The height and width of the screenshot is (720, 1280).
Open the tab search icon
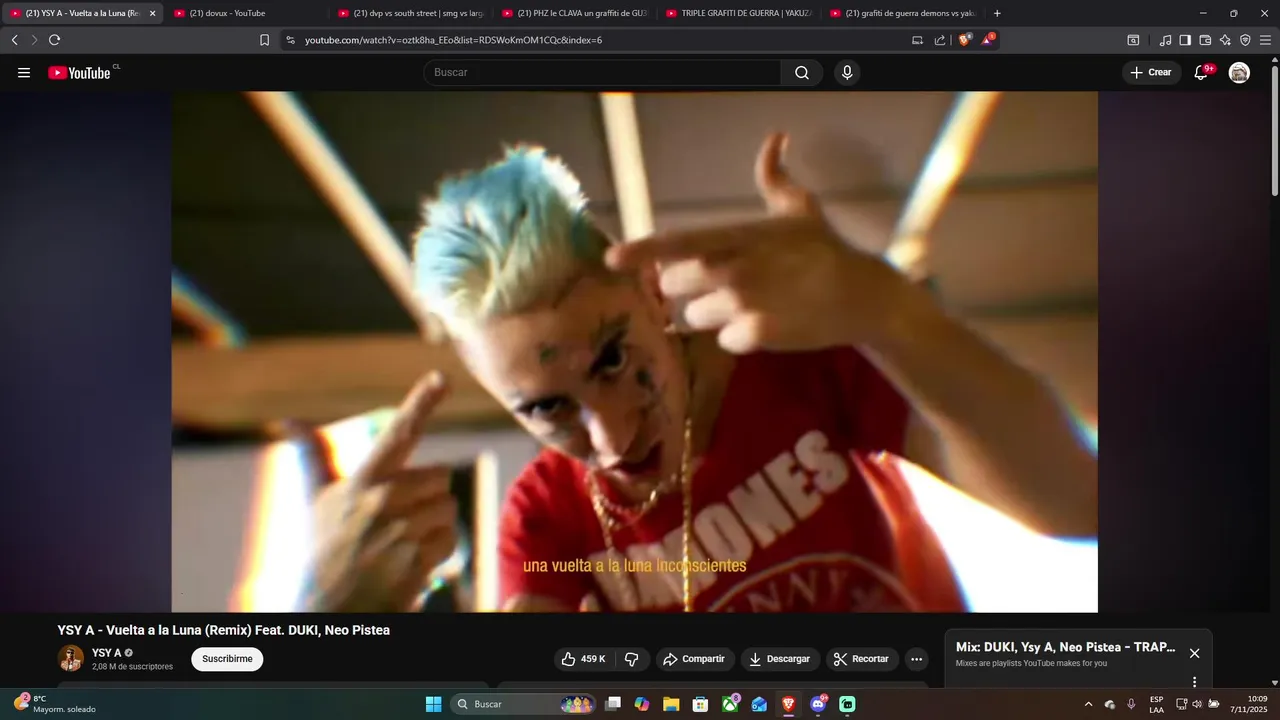(x=1133, y=40)
